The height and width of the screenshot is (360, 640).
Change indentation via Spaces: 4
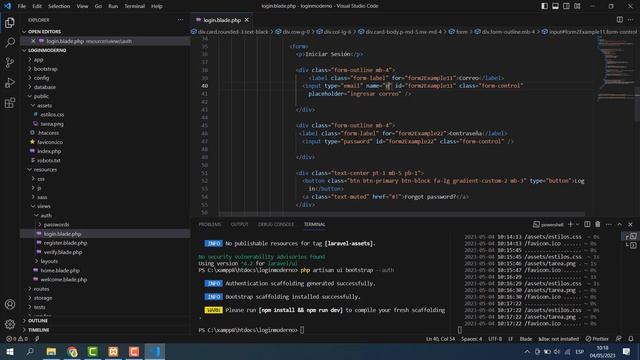(x=471, y=339)
